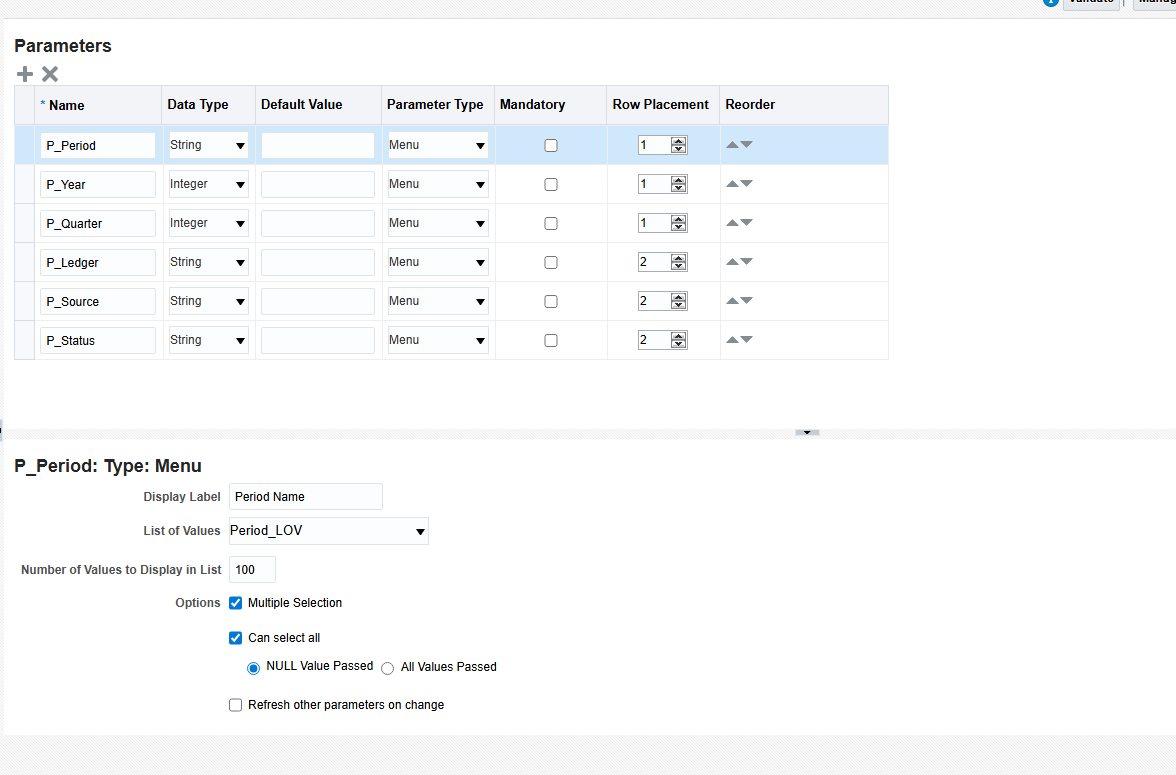Click the Row Placement column header
The width and height of the screenshot is (1176, 775).
(660, 105)
